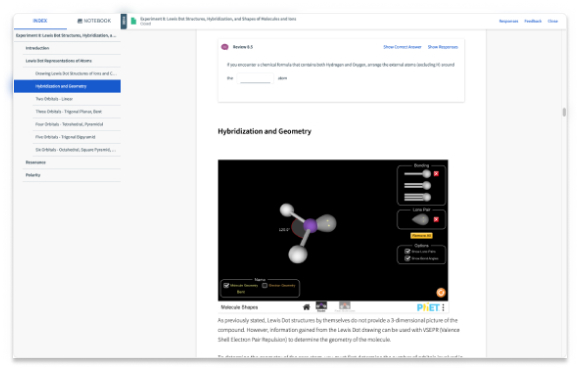Toggle the Show Bond Angles checkbox
This screenshot has width=580, height=384.
pyautogui.click(x=408, y=258)
